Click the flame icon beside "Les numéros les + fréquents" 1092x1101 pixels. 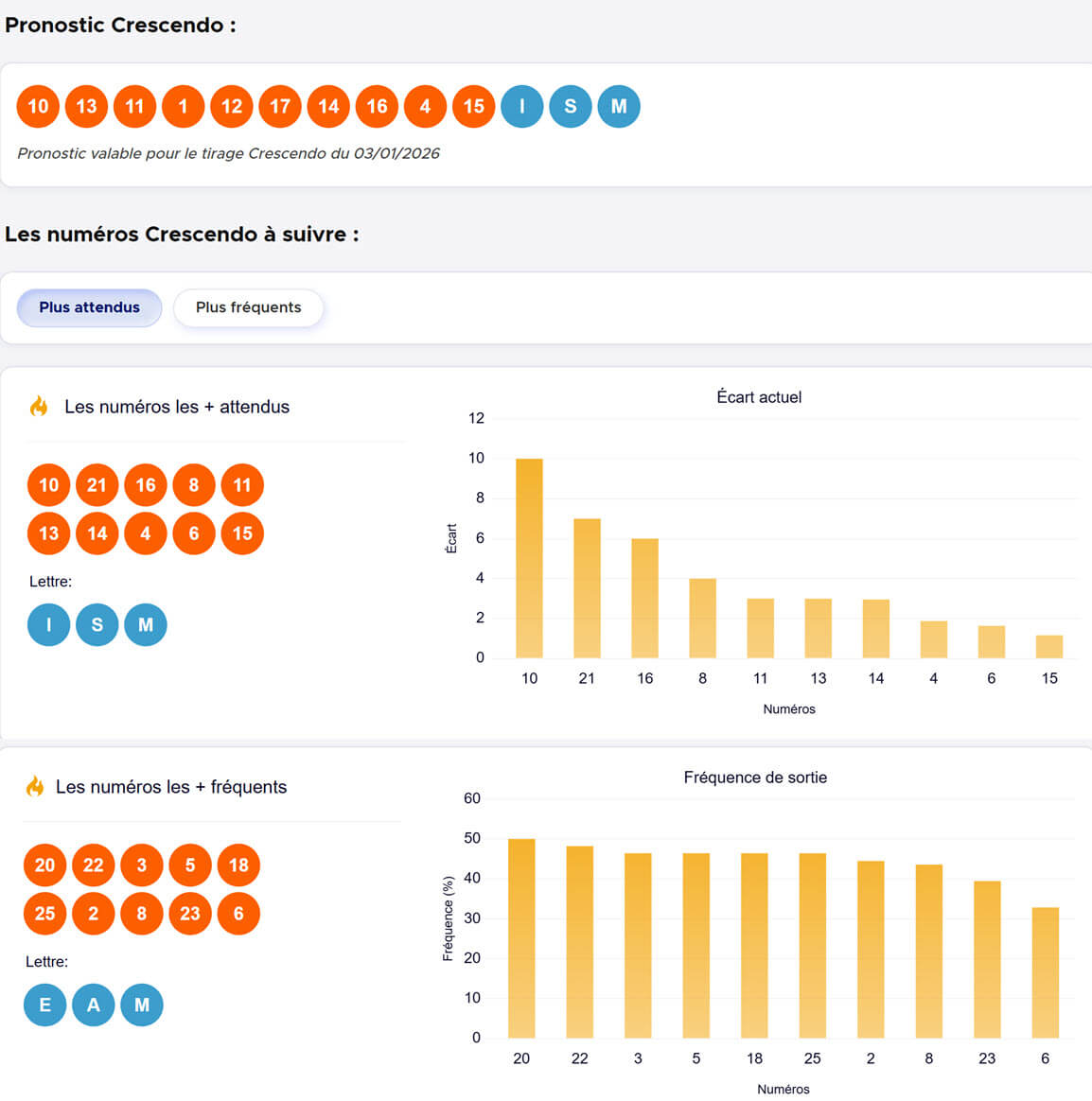coord(35,787)
